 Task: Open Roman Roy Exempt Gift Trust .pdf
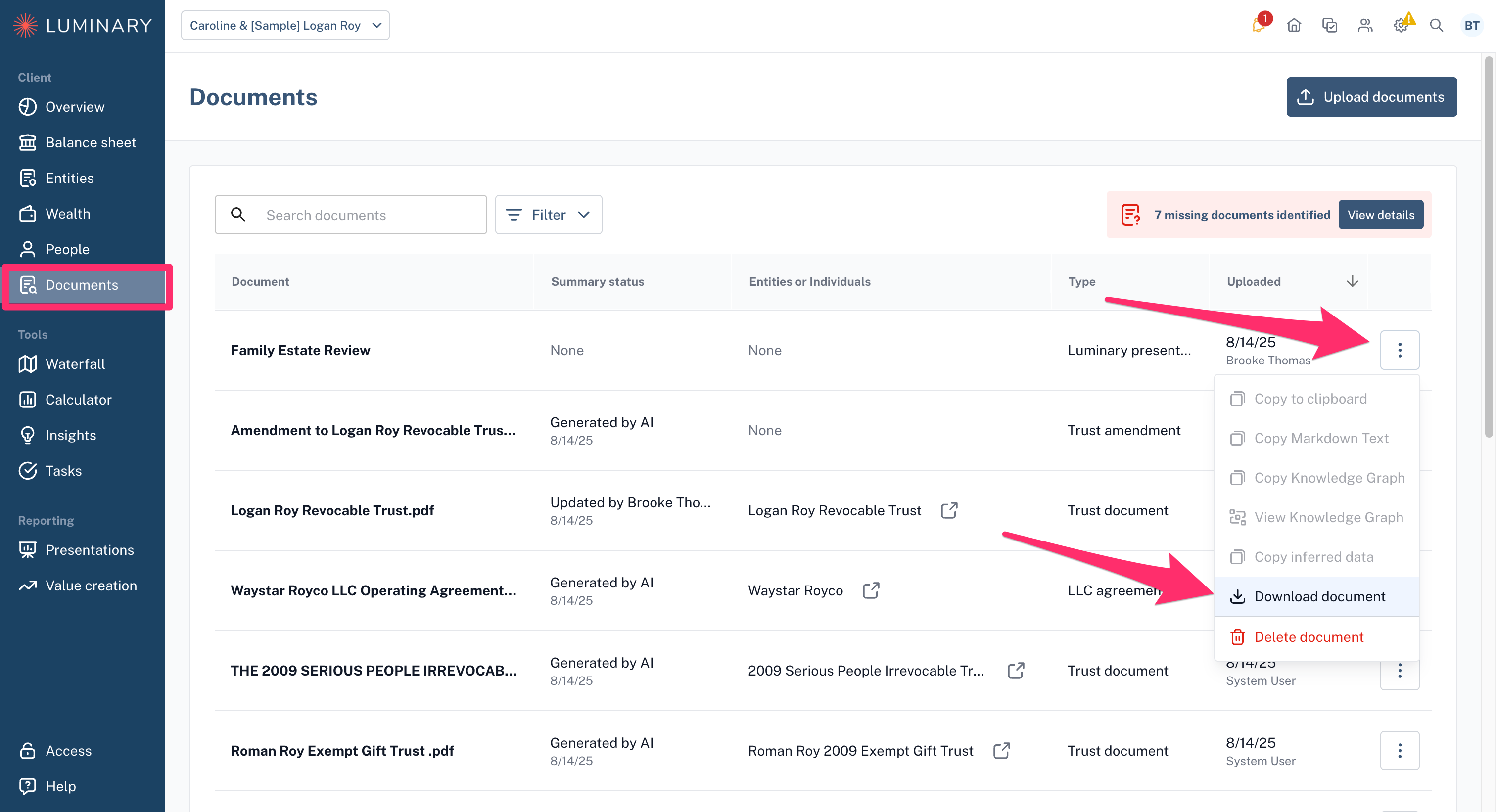[342, 751]
